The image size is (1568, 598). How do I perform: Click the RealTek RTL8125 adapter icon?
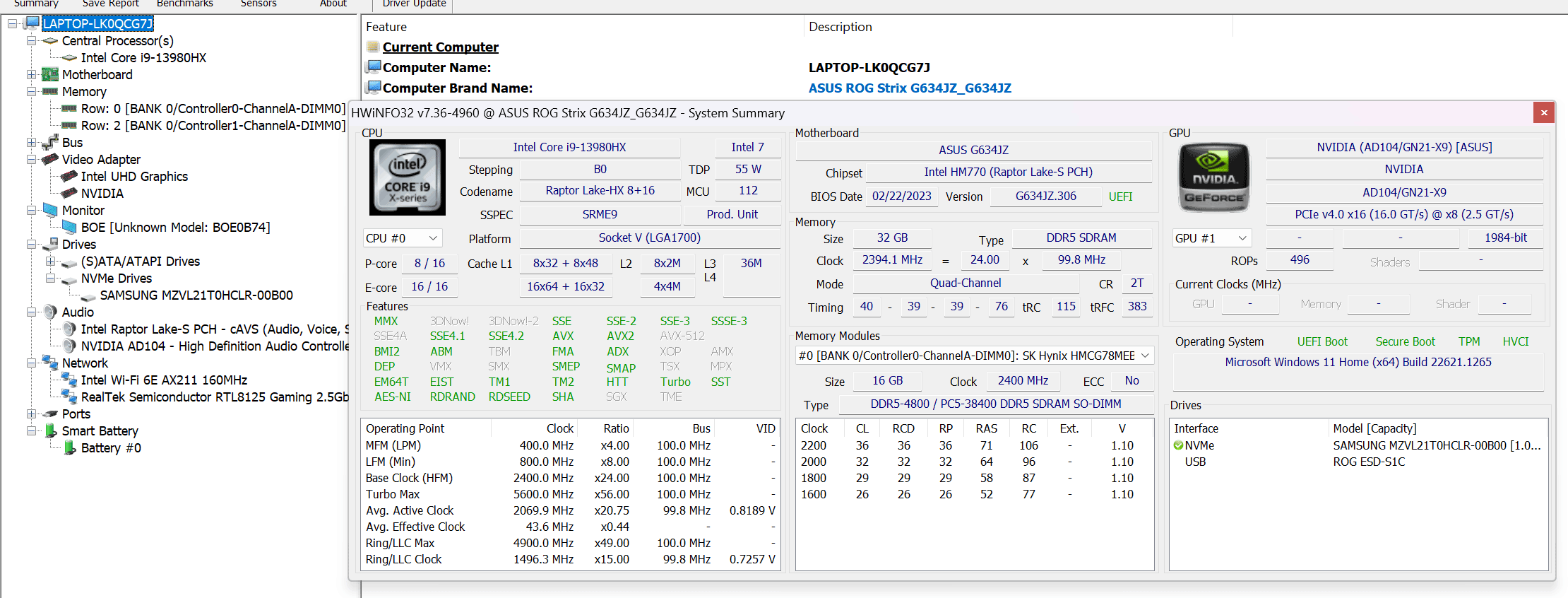[x=69, y=397]
